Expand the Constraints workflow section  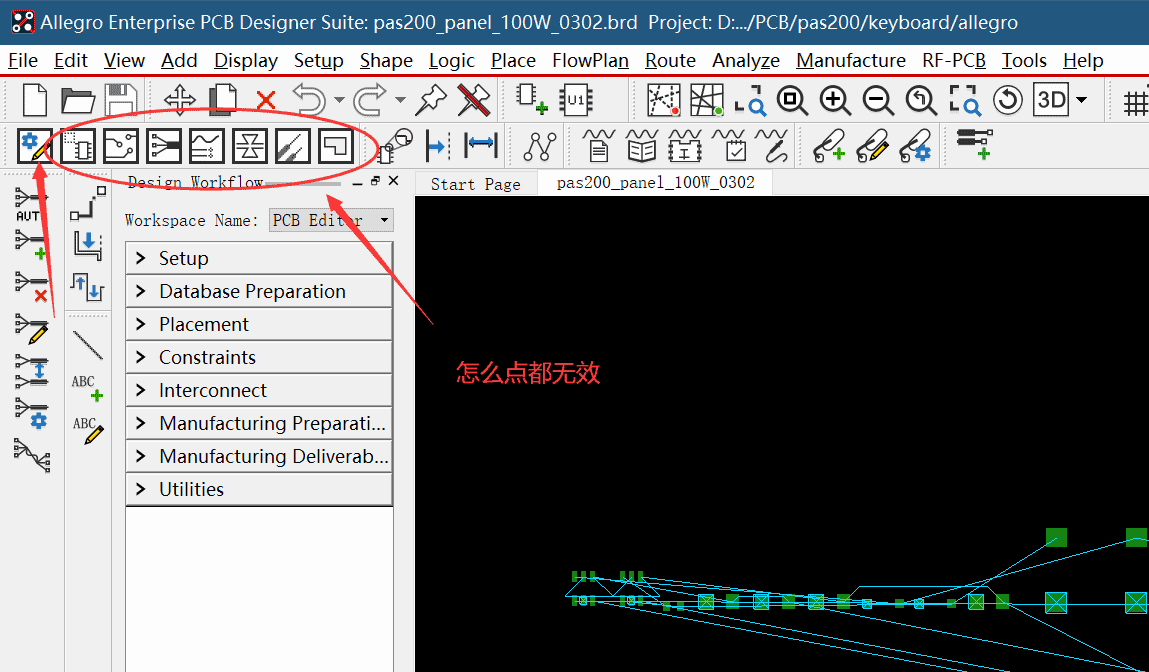(259, 357)
